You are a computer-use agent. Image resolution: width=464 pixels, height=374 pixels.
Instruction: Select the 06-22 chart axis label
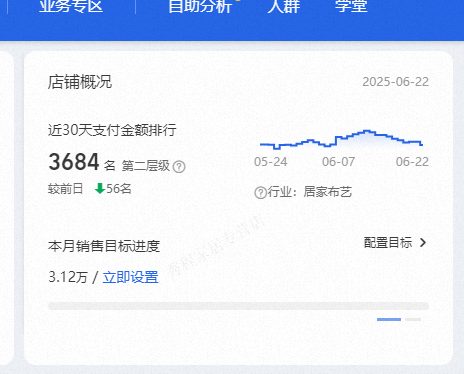pos(412,162)
